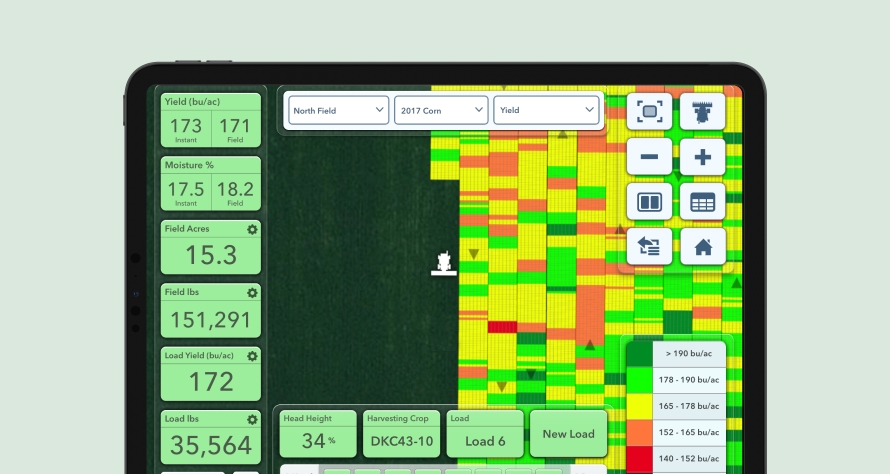890x474 pixels.
Task: Open the data table grid icon
Action: coord(702,202)
